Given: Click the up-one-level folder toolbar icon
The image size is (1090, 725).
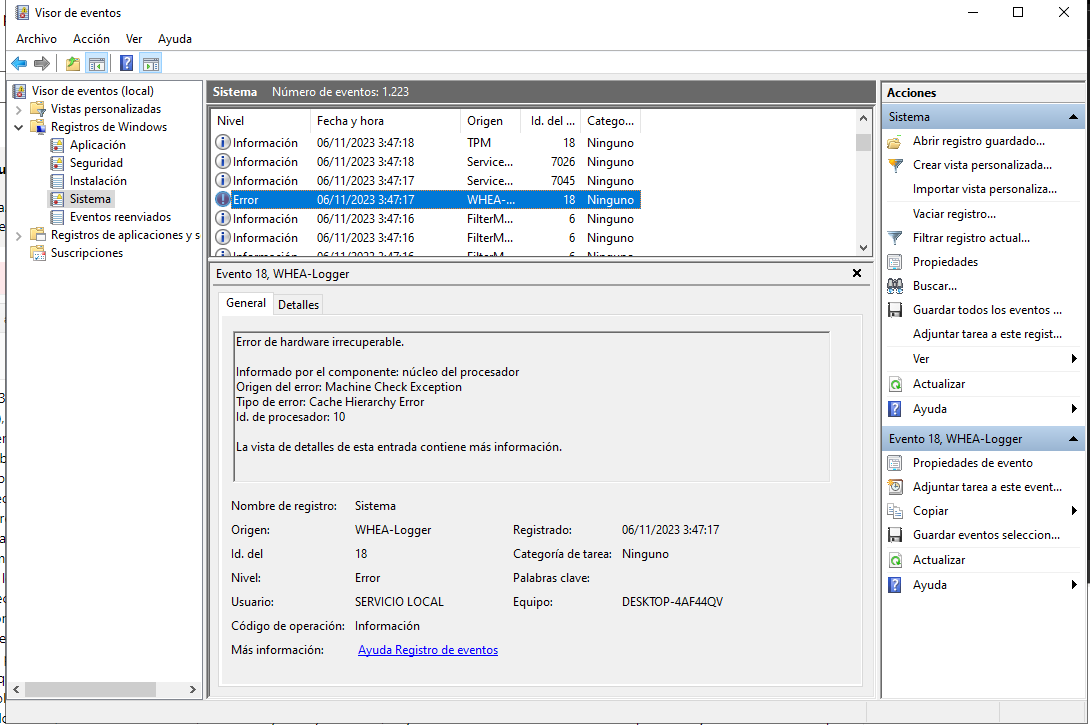Looking at the screenshot, I should click(x=72, y=64).
